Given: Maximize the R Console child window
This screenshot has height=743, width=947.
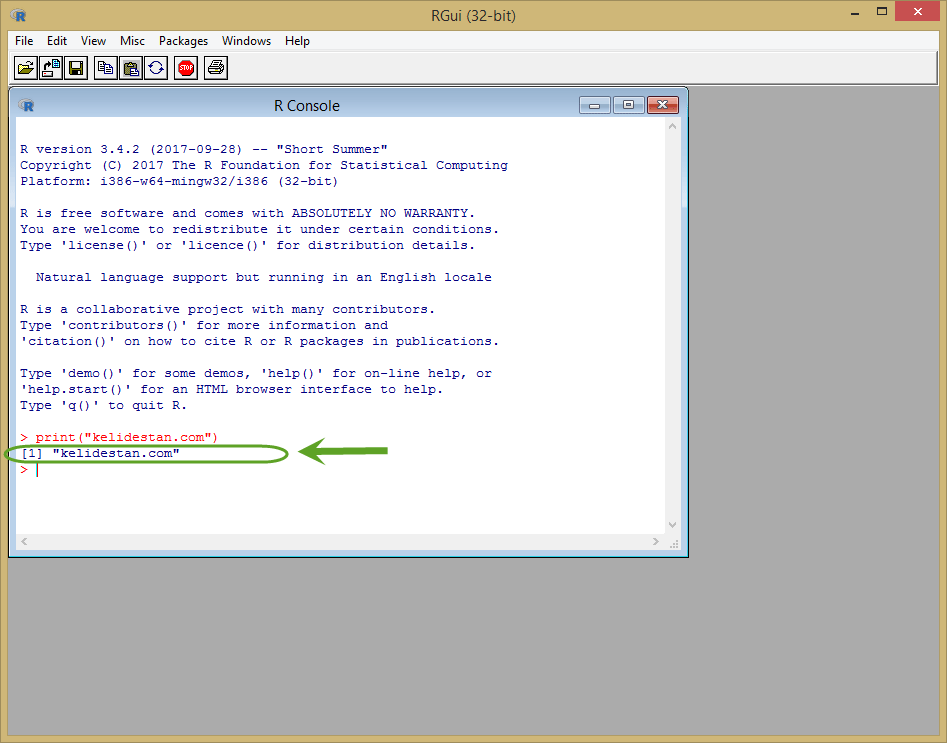Looking at the screenshot, I should click(x=628, y=105).
